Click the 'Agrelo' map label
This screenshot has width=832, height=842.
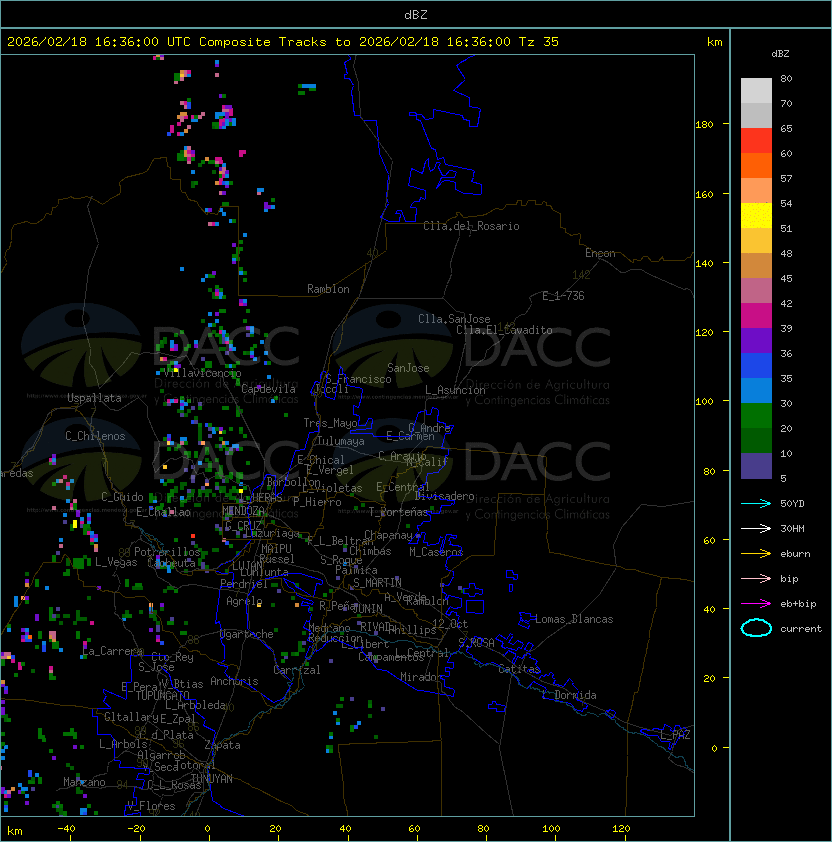(x=244, y=601)
